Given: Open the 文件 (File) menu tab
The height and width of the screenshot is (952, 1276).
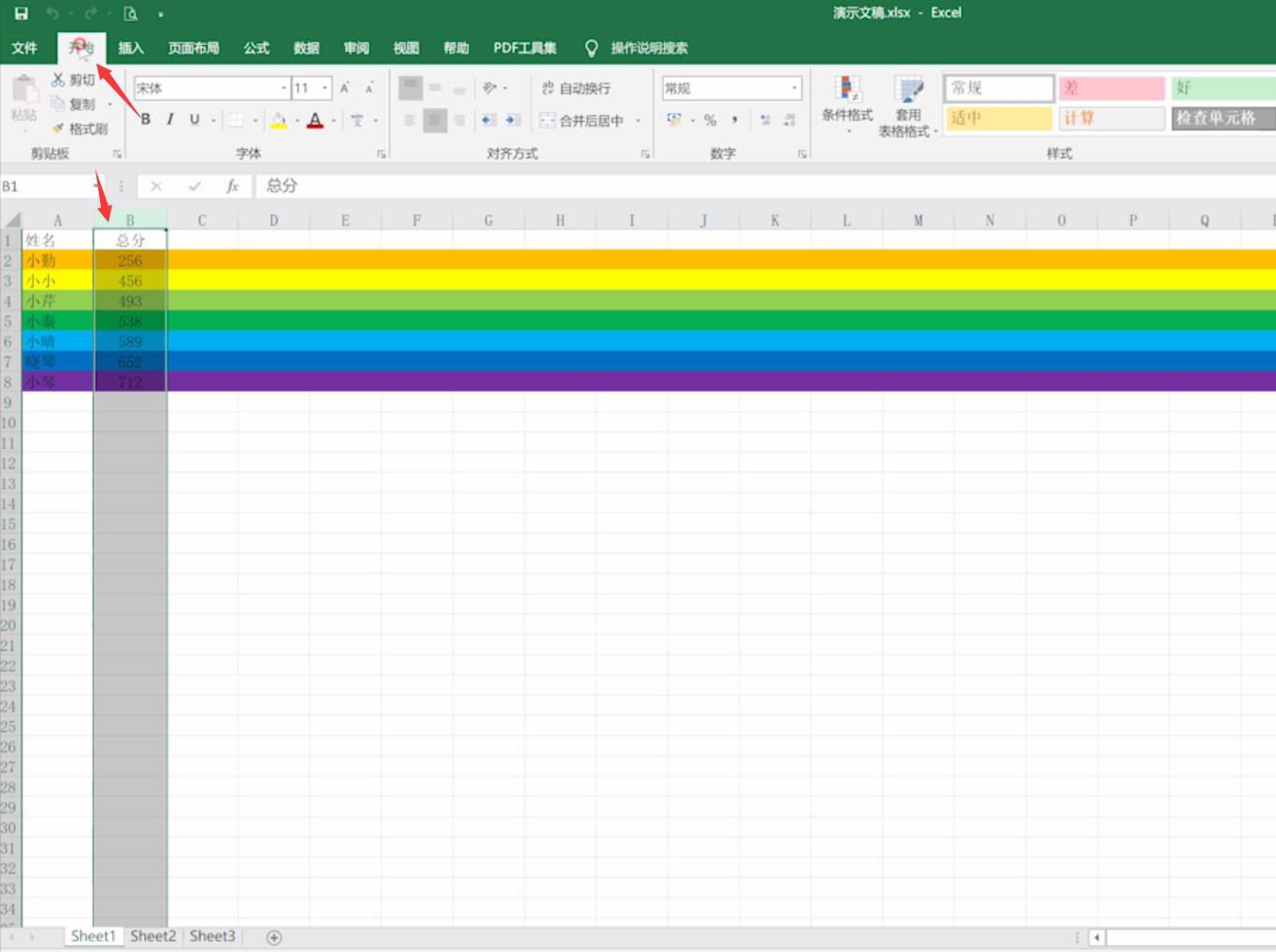Looking at the screenshot, I should pyautogui.click(x=24, y=48).
